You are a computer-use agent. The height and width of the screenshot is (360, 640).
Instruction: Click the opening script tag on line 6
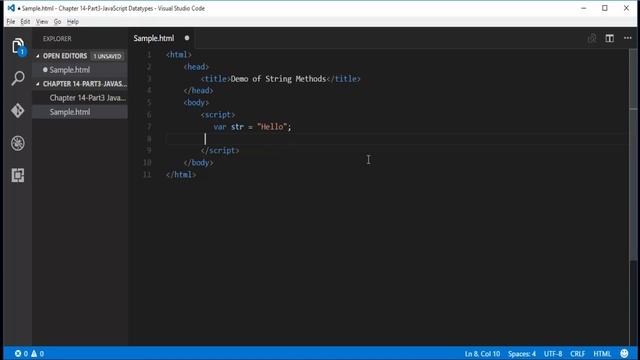218,115
